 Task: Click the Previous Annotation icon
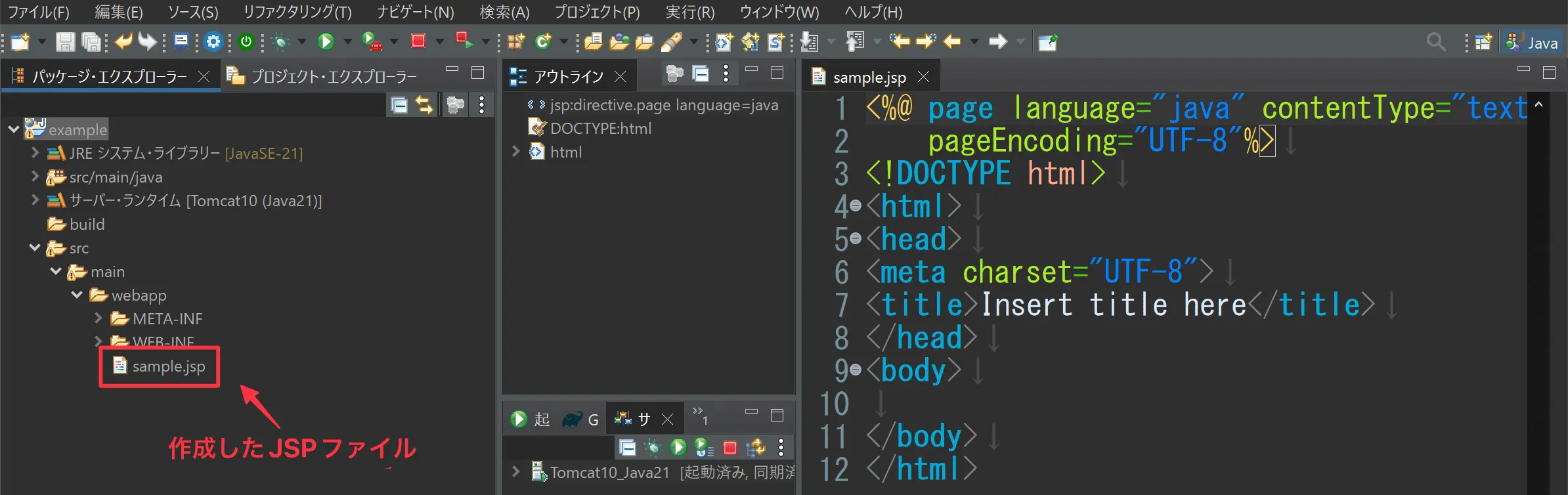(x=855, y=42)
